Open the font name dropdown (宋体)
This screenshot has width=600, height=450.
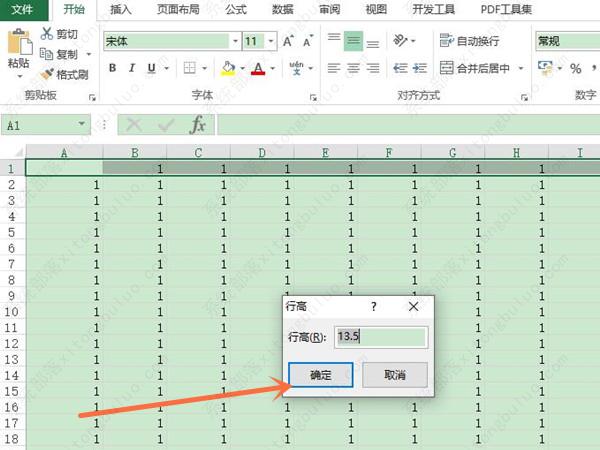234,41
